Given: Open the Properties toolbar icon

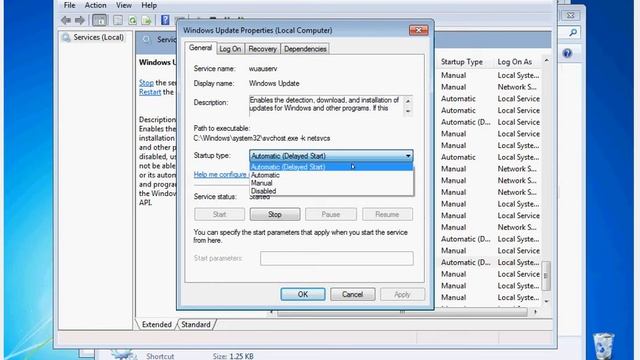Looking at the screenshot, I should click(118, 20).
